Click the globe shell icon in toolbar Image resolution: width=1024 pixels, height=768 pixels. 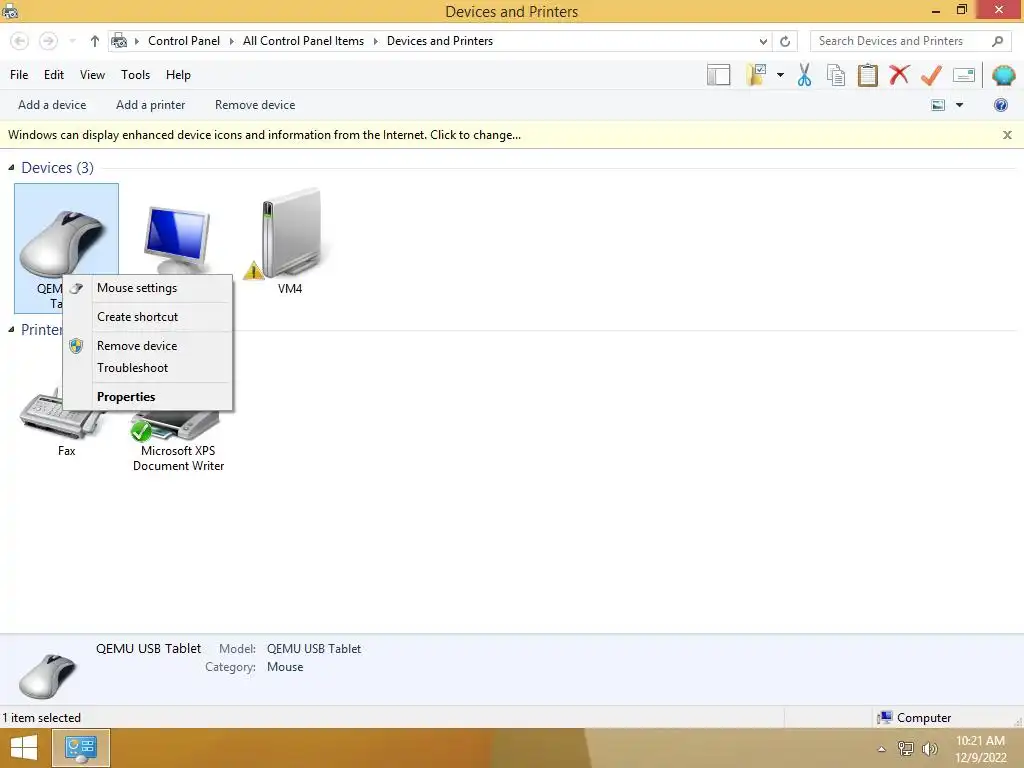click(1003, 75)
